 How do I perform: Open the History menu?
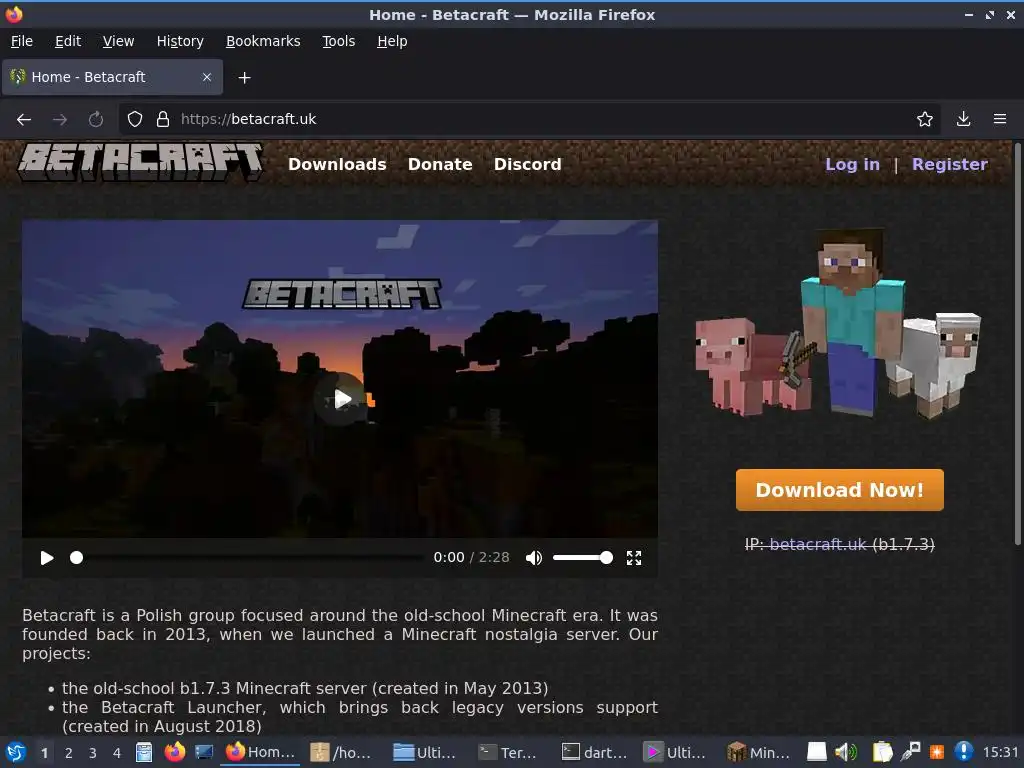click(x=180, y=41)
